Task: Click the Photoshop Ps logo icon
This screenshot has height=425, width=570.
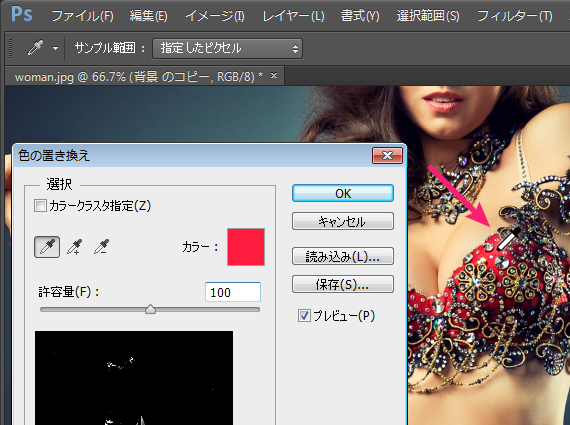Action: (22, 15)
